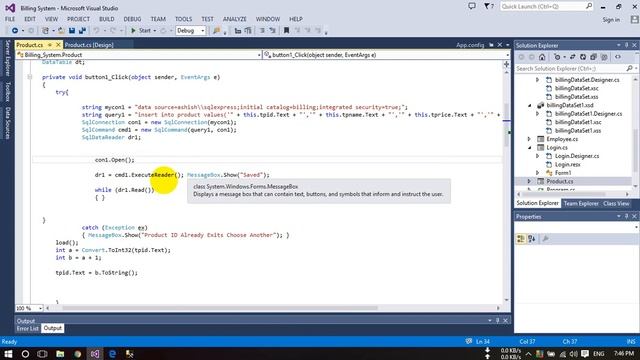
Task: Collapse the Login.cs node
Action: [x=529, y=148]
